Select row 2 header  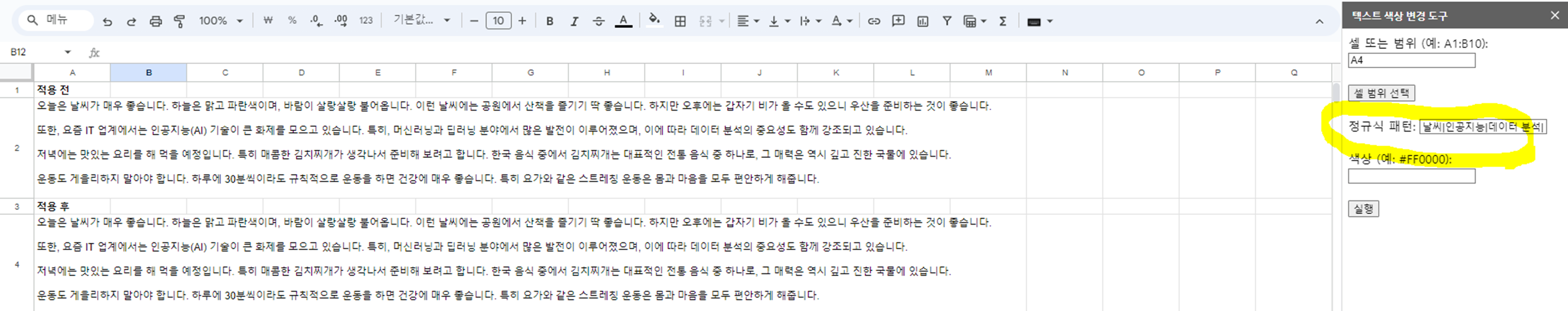[x=17, y=148]
